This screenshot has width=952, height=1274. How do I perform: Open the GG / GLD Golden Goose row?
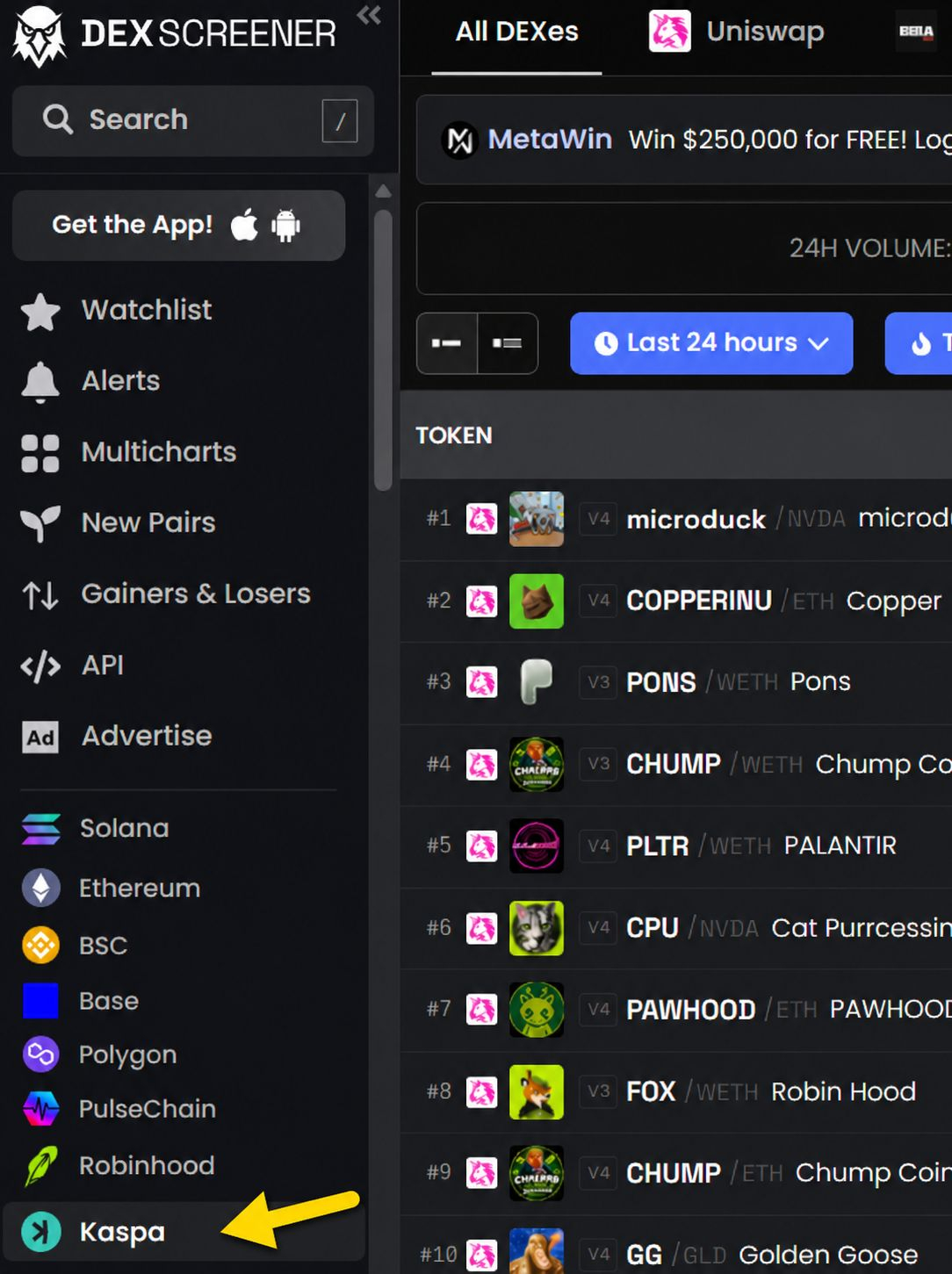pos(676,1247)
